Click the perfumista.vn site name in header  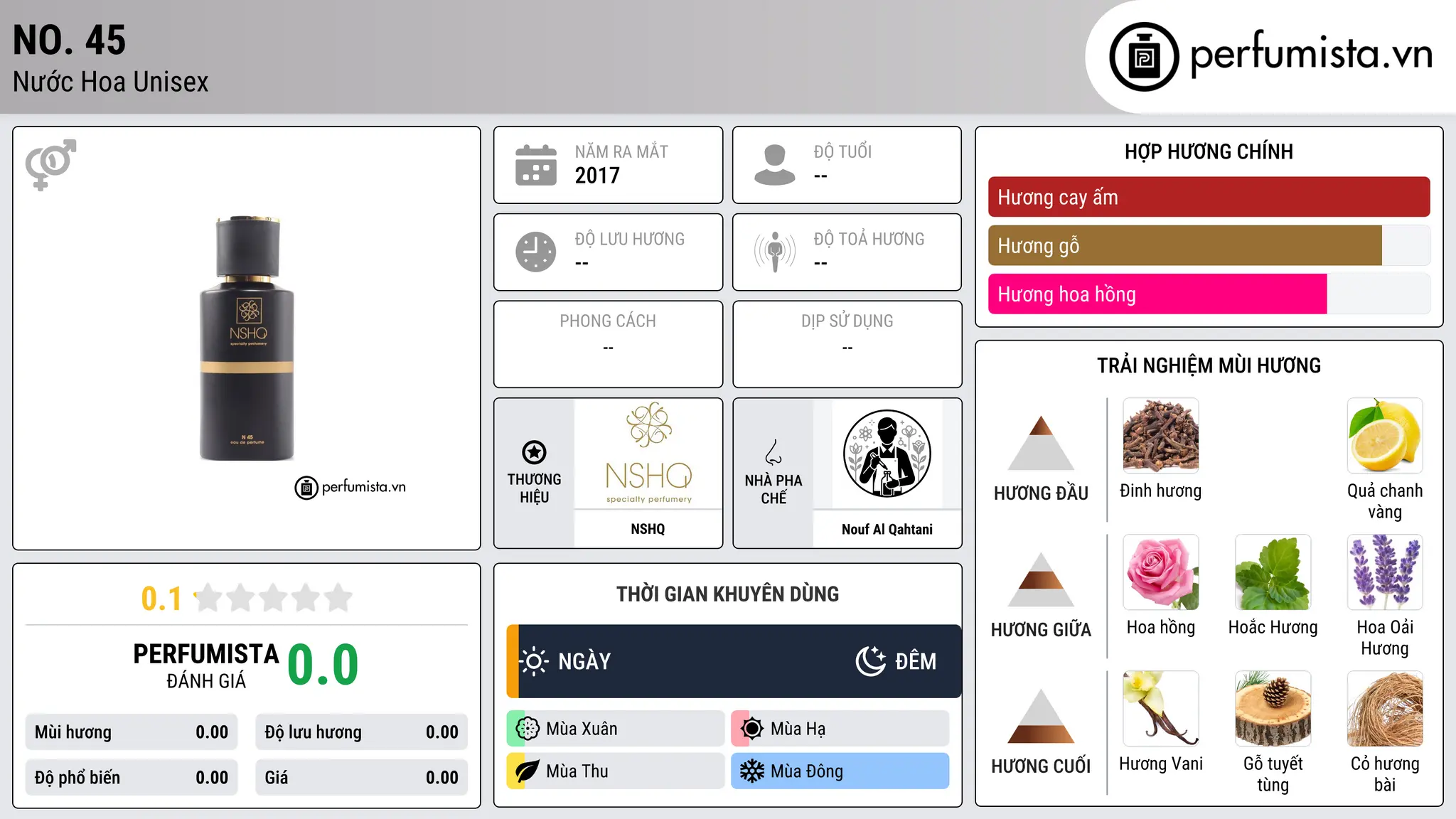pyautogui.click(x=1312, y=53)
